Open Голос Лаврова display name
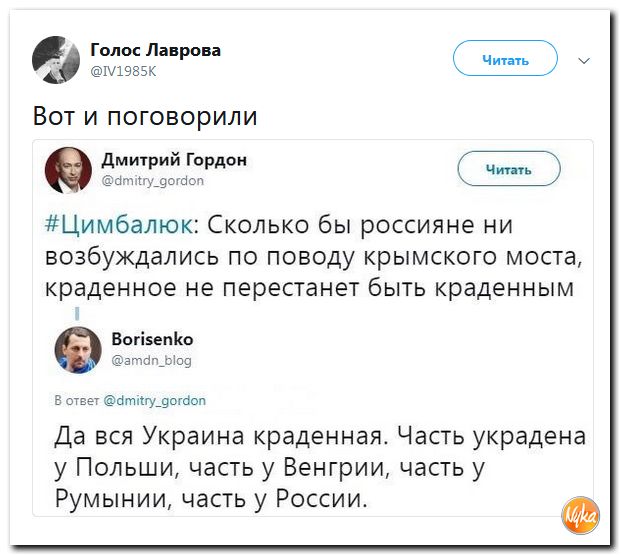The width and height of the screenshot is (621, 556). point(155,50)
